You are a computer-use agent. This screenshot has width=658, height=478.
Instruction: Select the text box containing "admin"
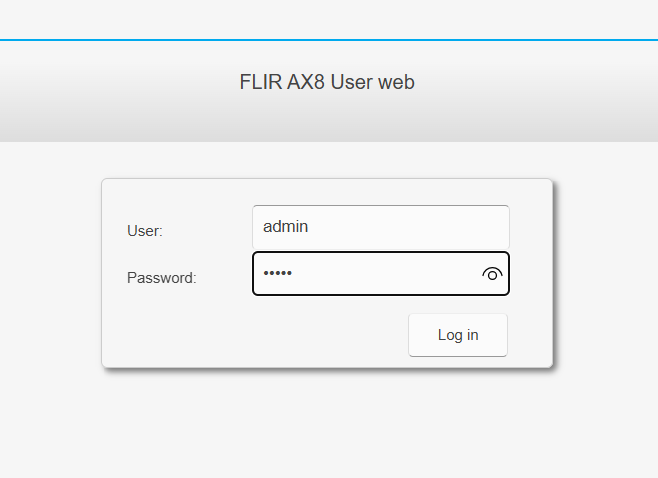[380, 227]
